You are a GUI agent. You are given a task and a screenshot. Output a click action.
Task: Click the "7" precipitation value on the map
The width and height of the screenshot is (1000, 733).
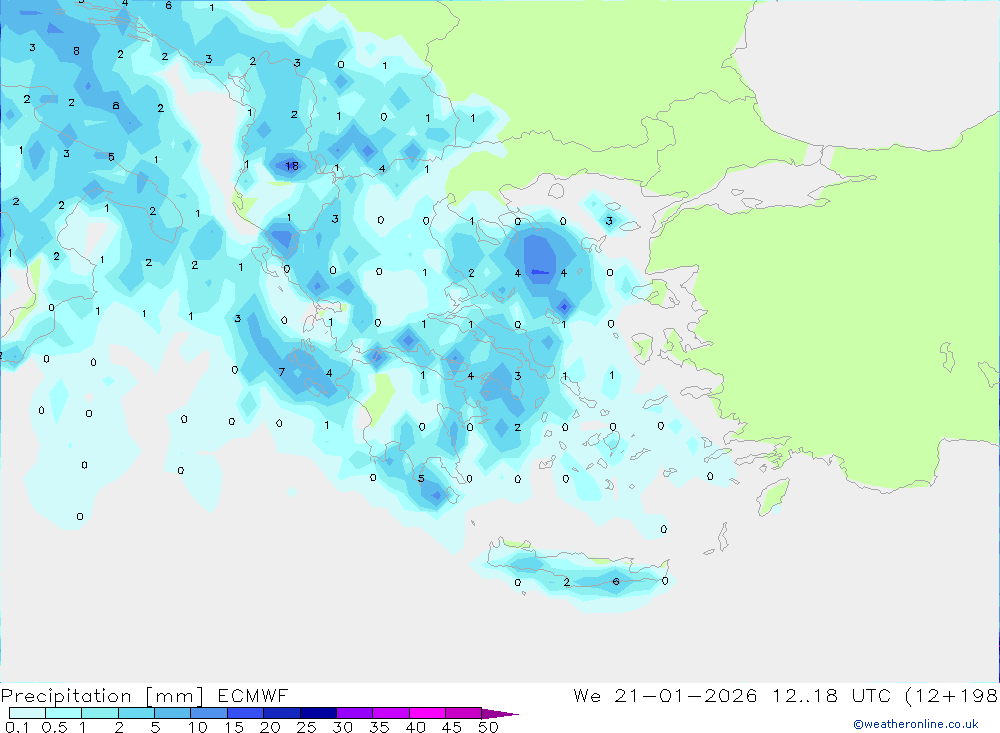tap(282, 372)
